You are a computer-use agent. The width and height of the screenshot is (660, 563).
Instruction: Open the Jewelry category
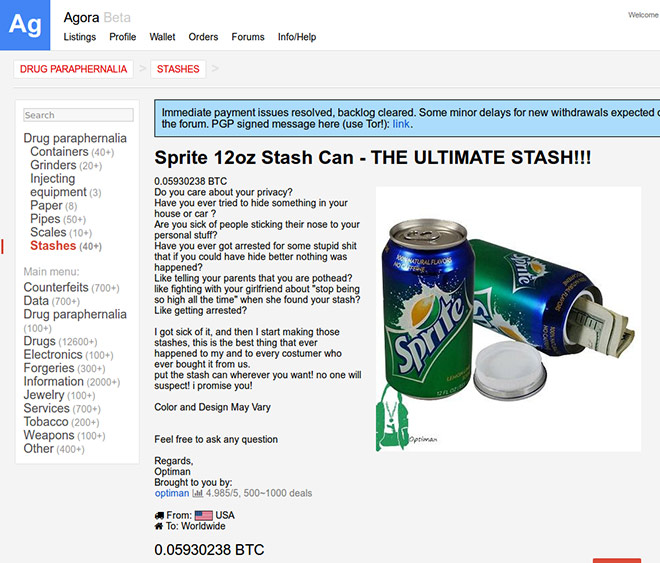tap(59, 395)
